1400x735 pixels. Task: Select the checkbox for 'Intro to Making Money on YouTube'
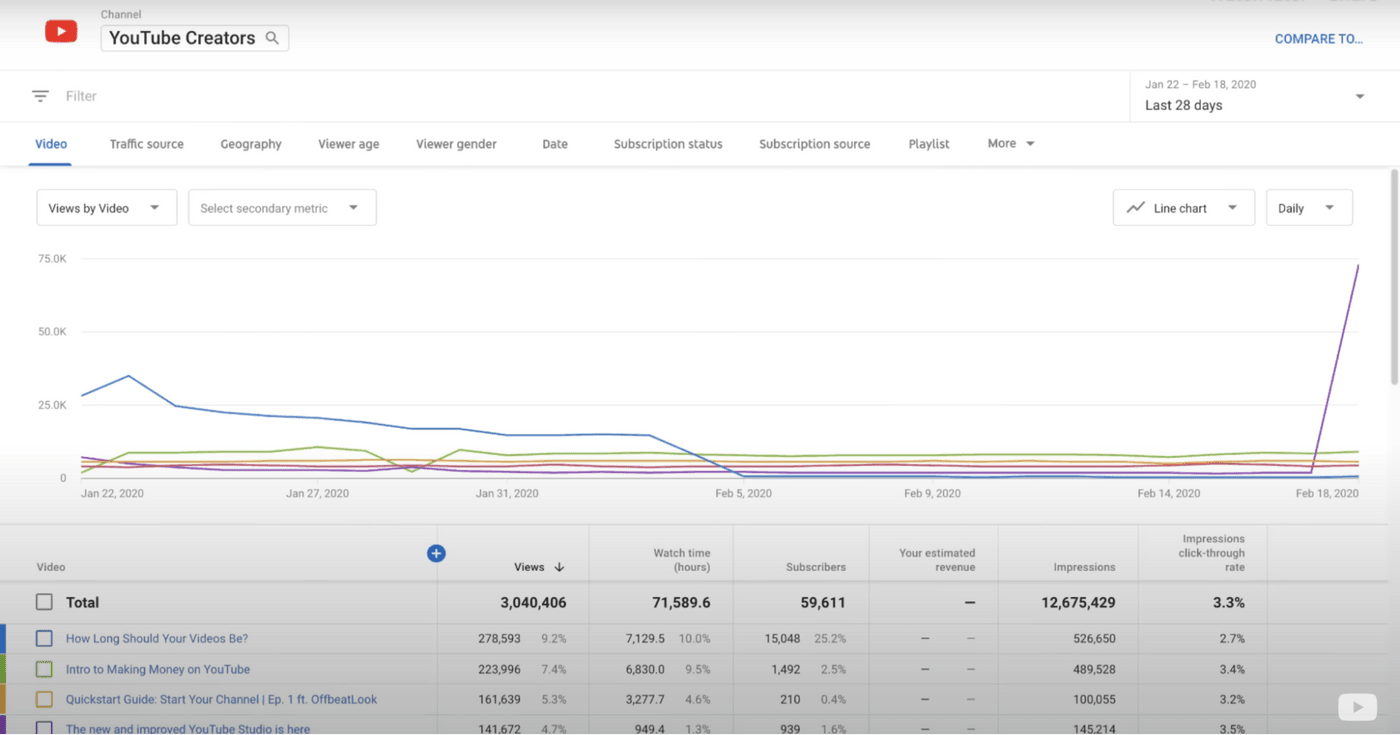pyautogui.click(x=44, y=669)
